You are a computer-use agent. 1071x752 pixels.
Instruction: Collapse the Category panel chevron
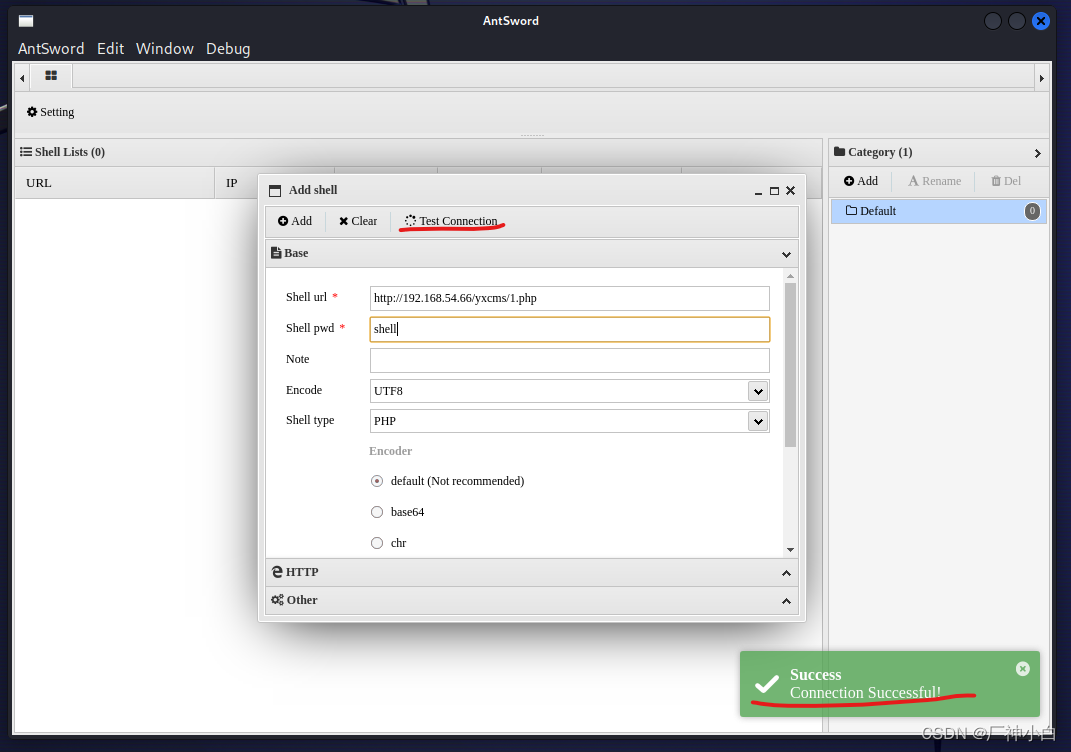tap(1038, 153)
